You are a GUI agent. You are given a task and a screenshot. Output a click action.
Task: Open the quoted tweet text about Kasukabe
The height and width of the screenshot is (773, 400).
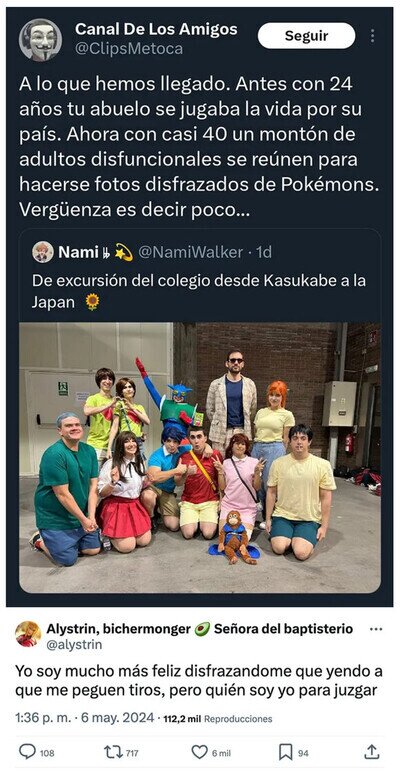(x=199, y=291)
